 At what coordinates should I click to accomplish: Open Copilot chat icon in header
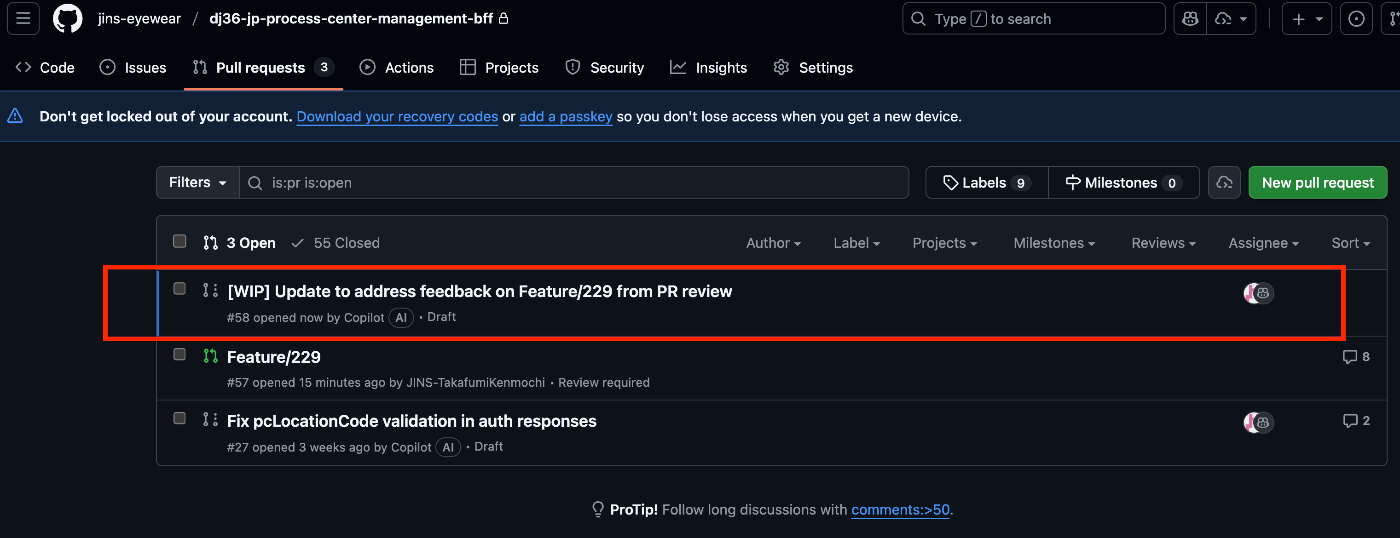[x=1190, y=19]
